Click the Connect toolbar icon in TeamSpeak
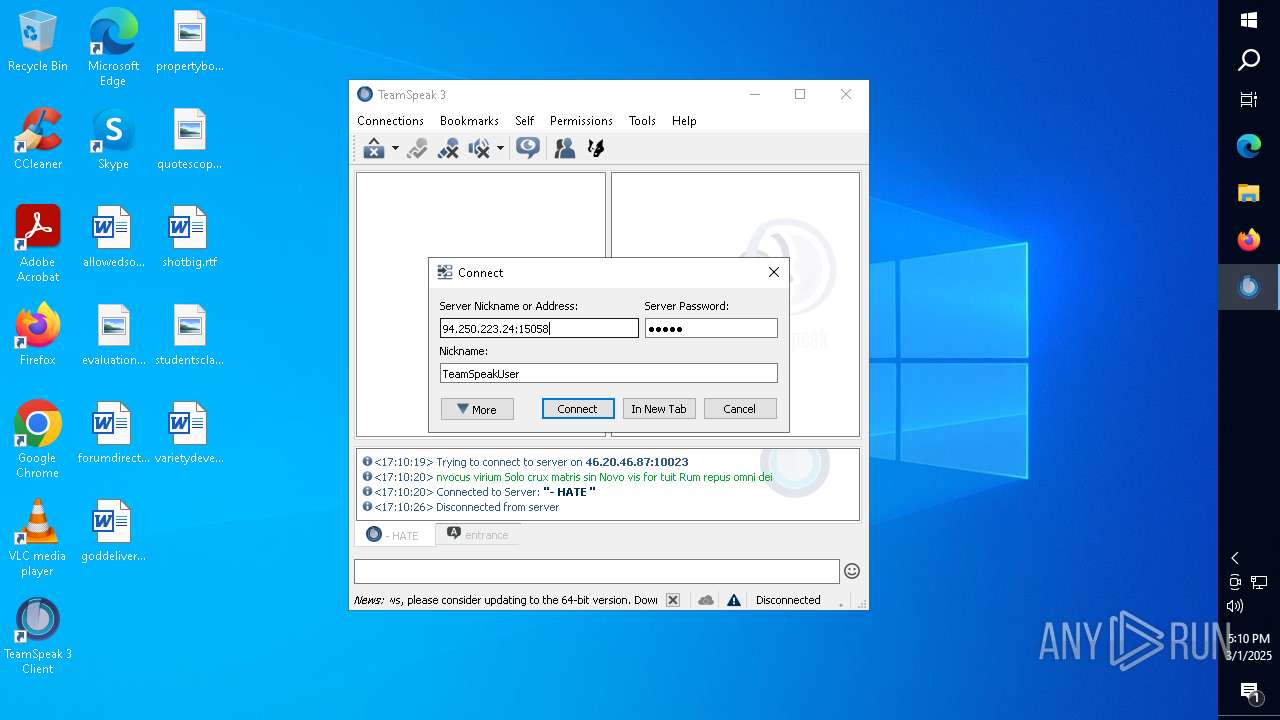1280x720 pixels. click(374, 149)
